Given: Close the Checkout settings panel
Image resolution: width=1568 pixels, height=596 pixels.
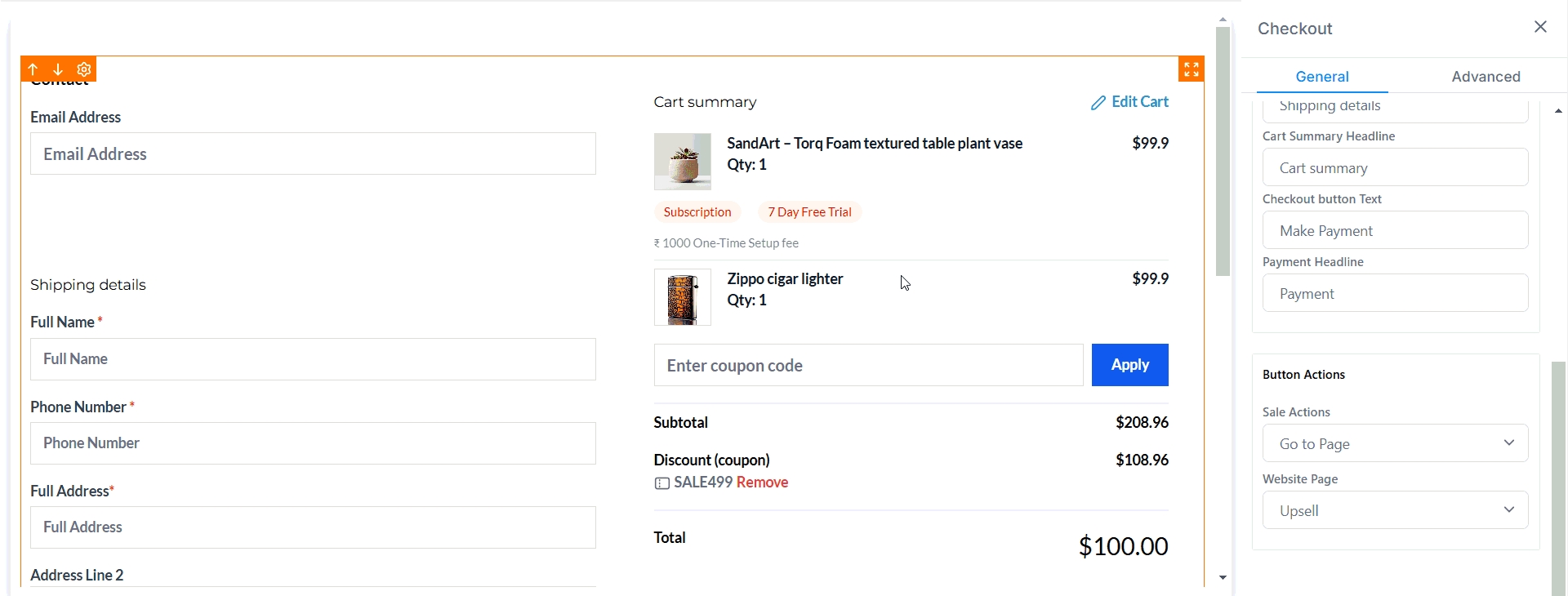Looking at the screenshot, I should tap(1540, 27).
